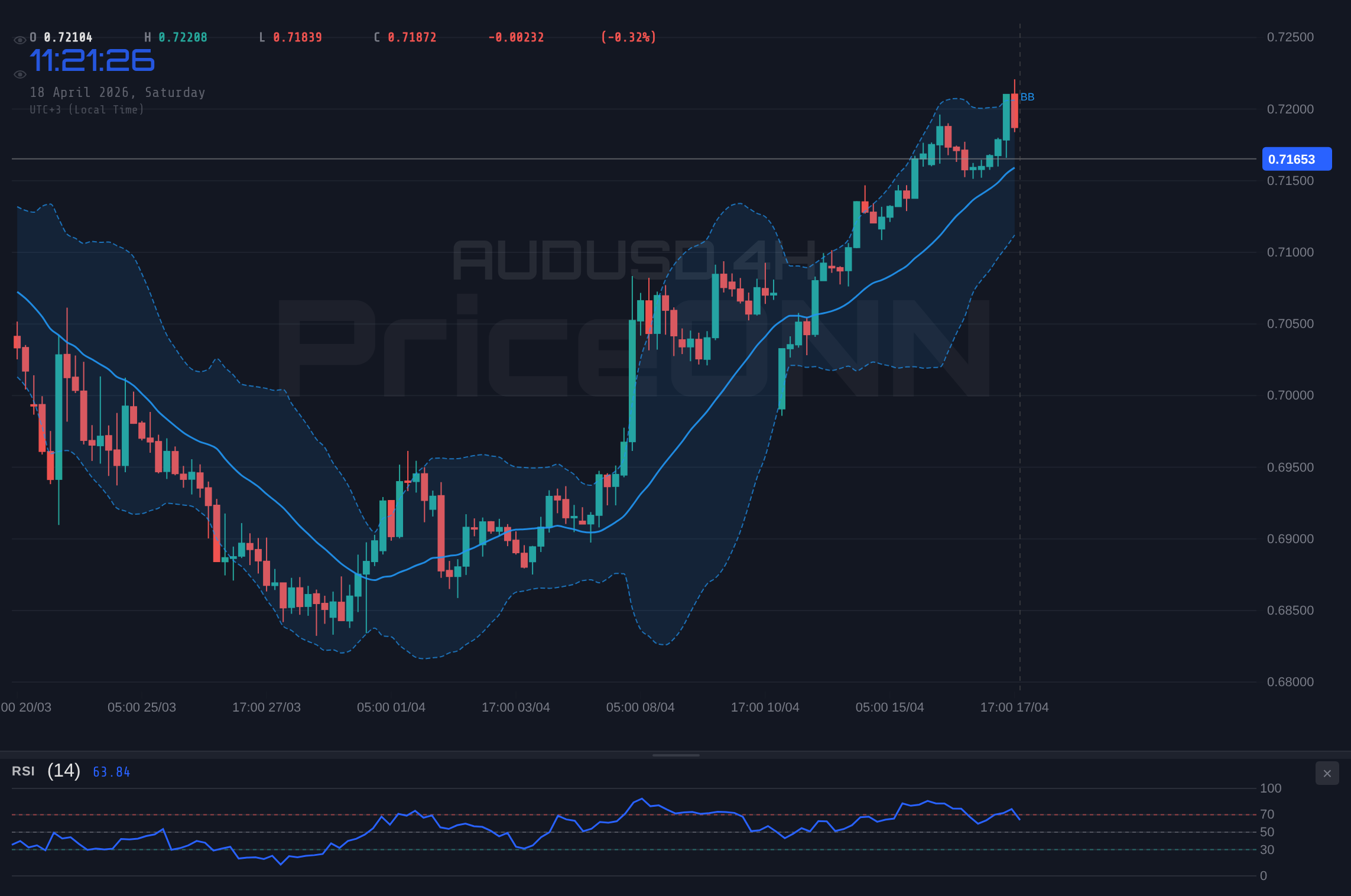The height and width of the screenshot is (896, 1351).
Task: Click the RSI oversold level 30 label
Action: coord(1267,850)
